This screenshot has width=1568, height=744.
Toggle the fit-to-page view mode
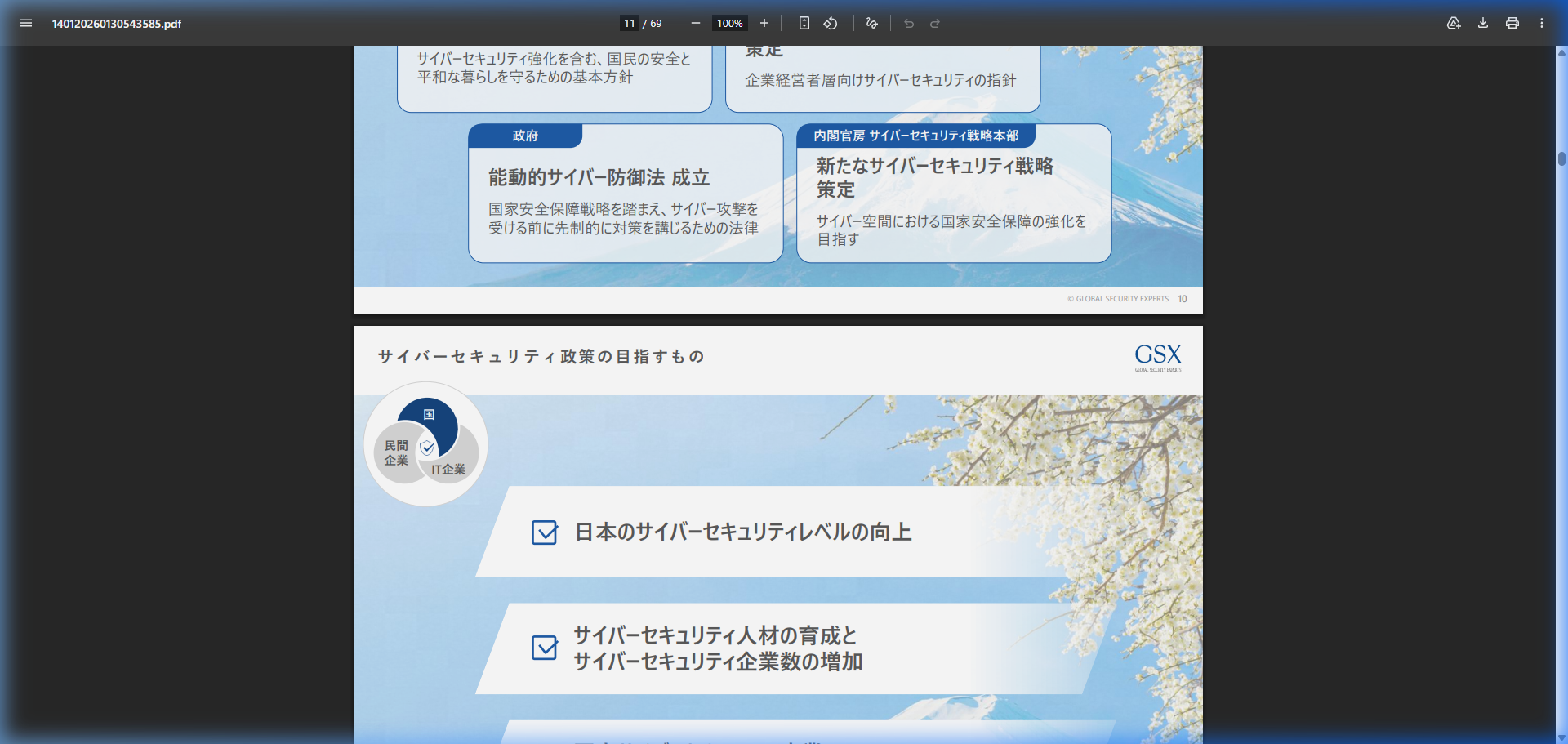point(804,24)
